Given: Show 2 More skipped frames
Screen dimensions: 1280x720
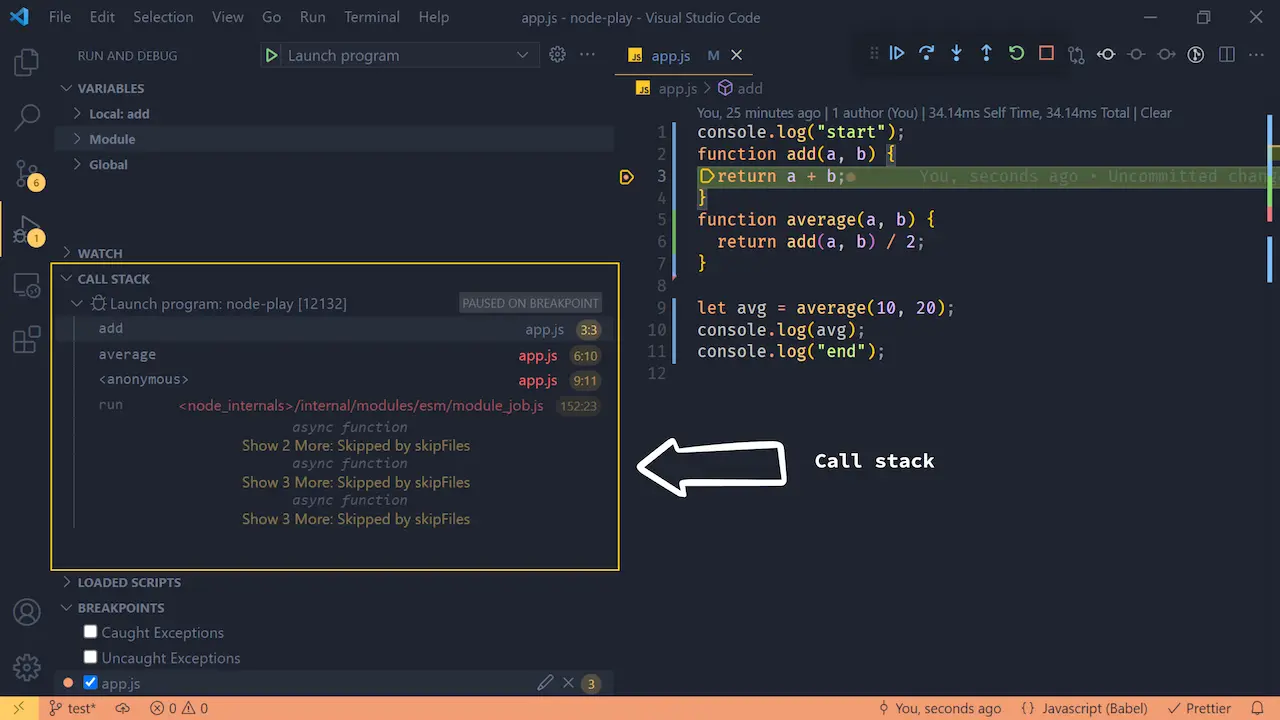Looking at the screenshot, I should [356, 446].
